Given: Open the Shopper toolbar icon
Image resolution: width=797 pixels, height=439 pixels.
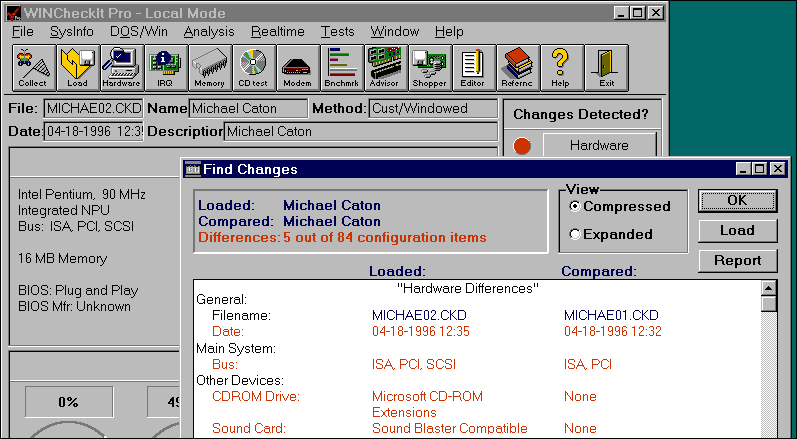Looking at the screenshot, I should pyautogui.click(x=429, y=68).
